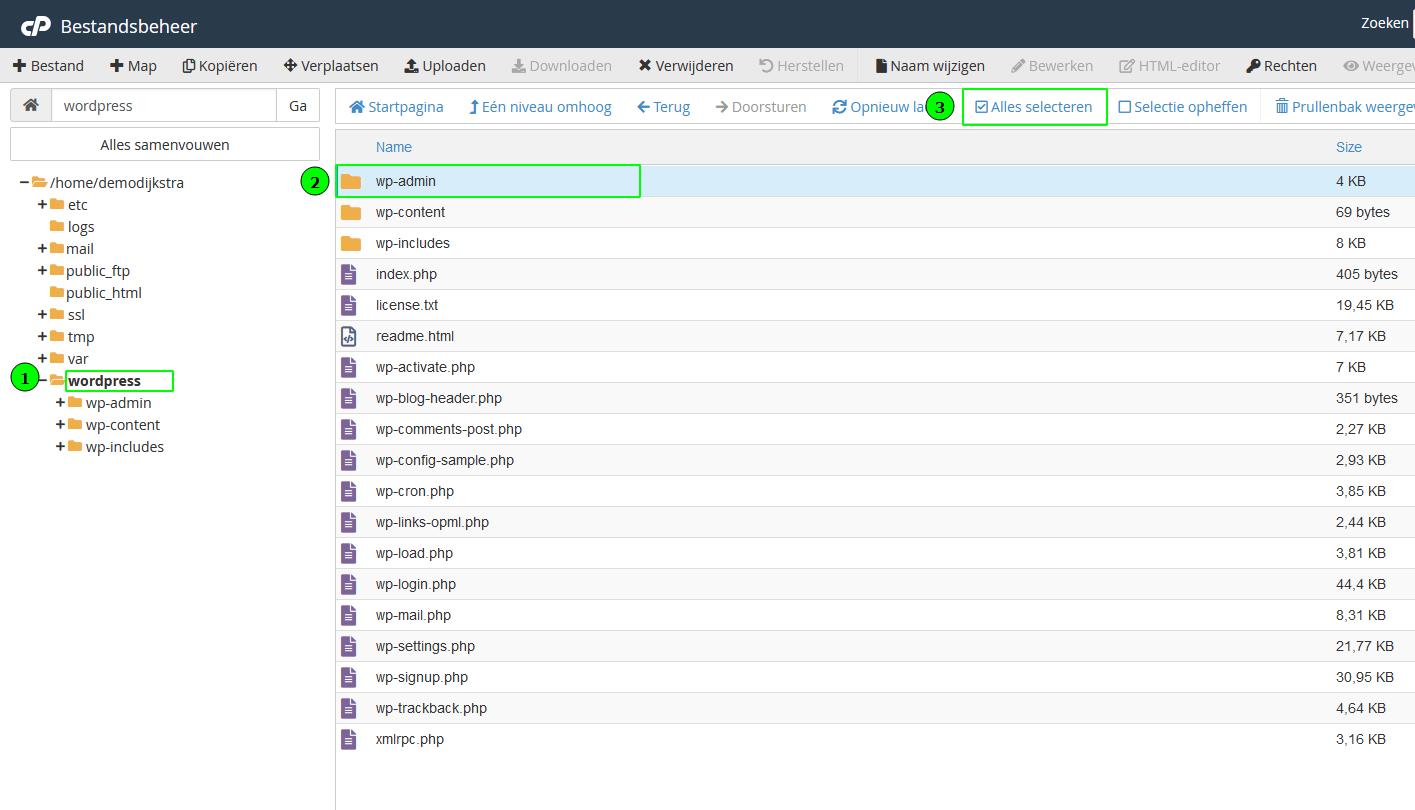
Task: Clear selection with Selectie opheffen
Action: 1183,107
